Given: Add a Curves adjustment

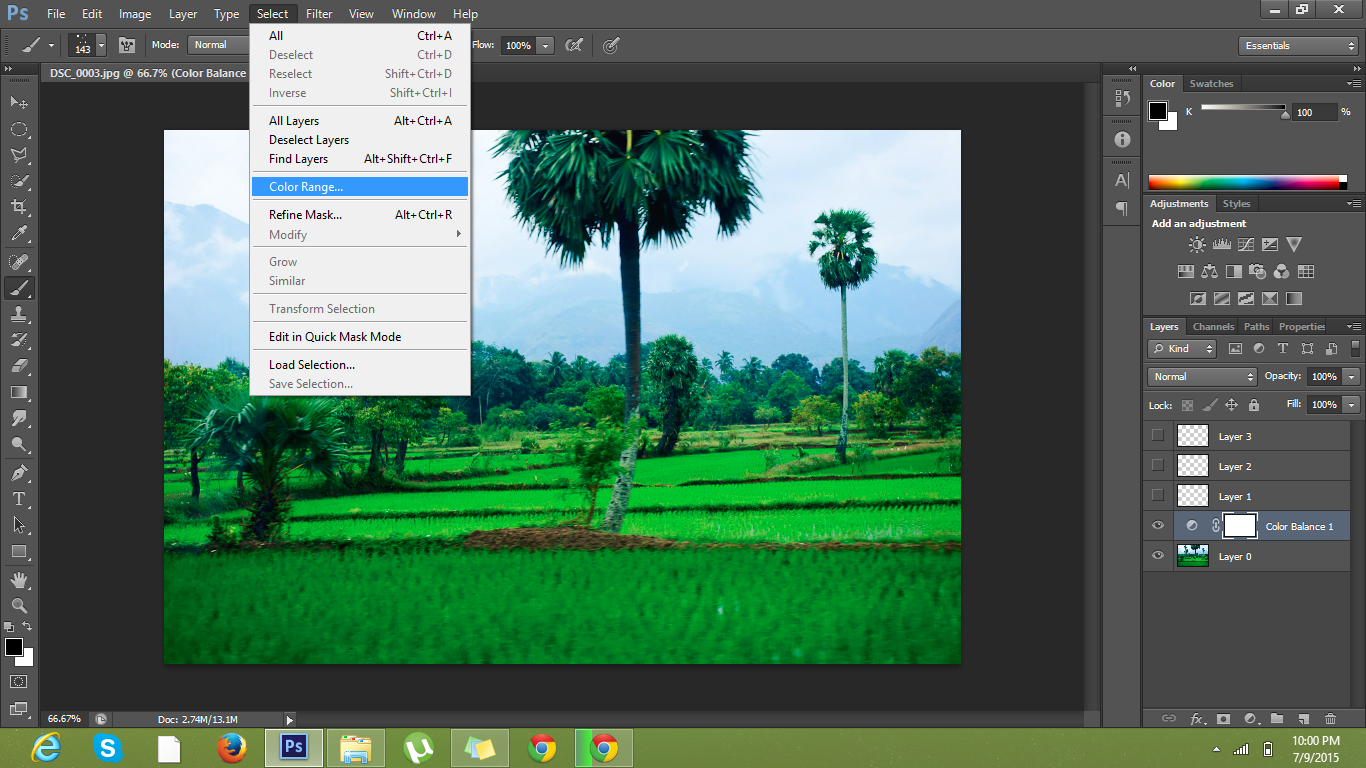Looking at the screenshot, I should [1245, 244].
